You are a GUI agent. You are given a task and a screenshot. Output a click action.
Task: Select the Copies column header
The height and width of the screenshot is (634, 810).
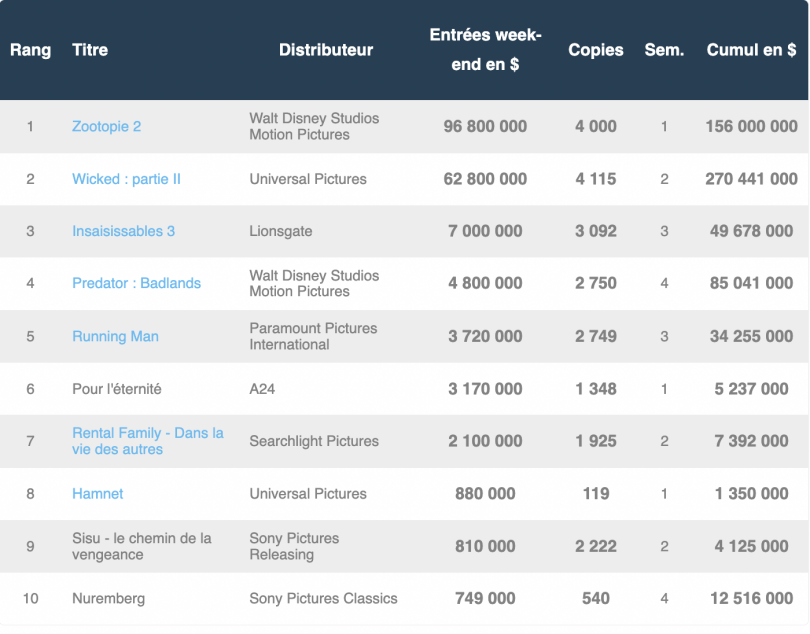[x=595, y=50]
